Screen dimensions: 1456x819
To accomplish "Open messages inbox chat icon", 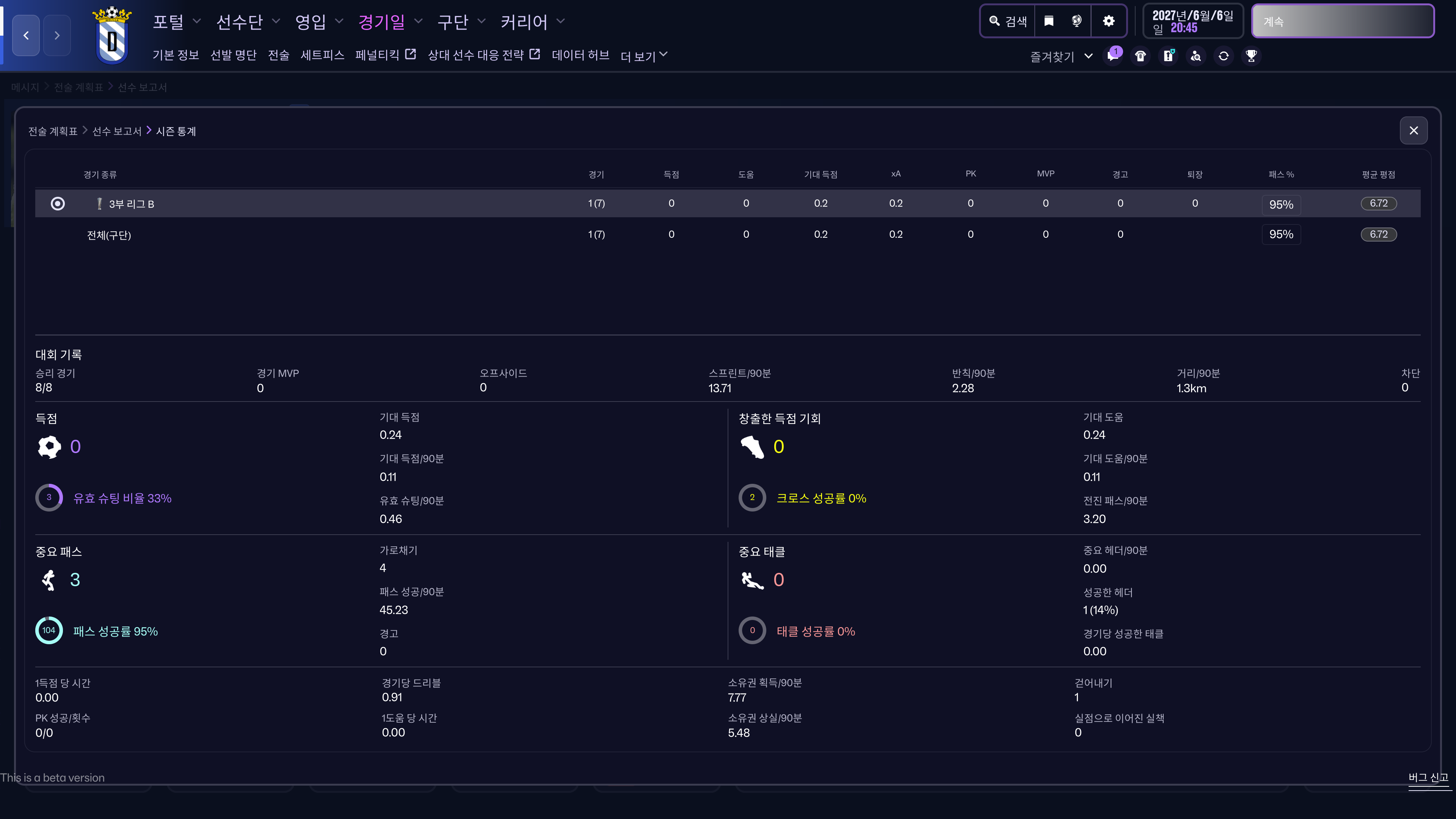I will pyautogui.click(x=1112, y=56).
